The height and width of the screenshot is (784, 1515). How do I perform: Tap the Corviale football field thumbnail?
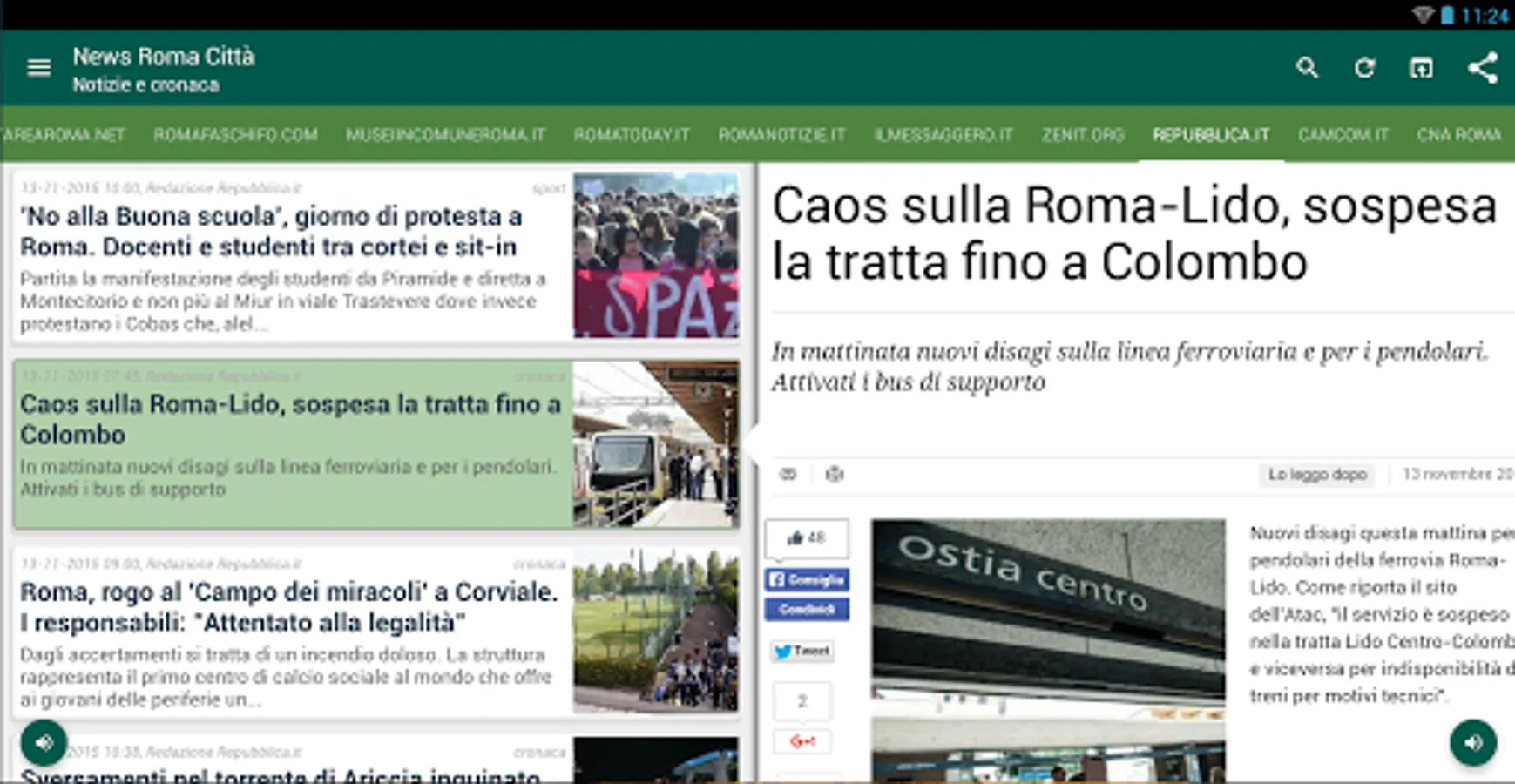(x=656, y=632)
